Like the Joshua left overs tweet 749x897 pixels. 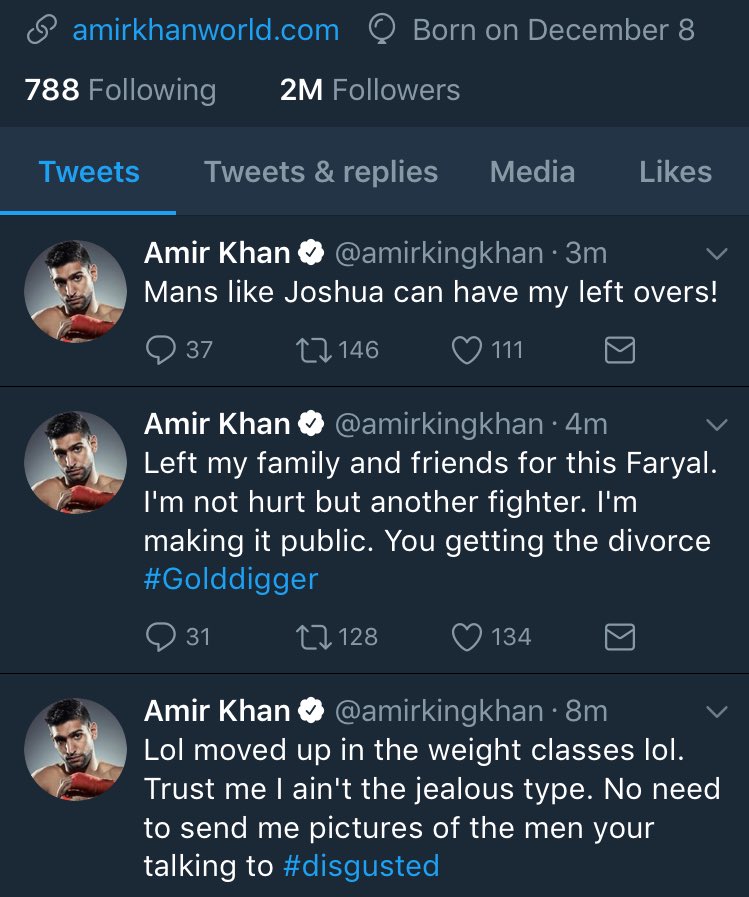pyautogui.click(x=467, y=350)
